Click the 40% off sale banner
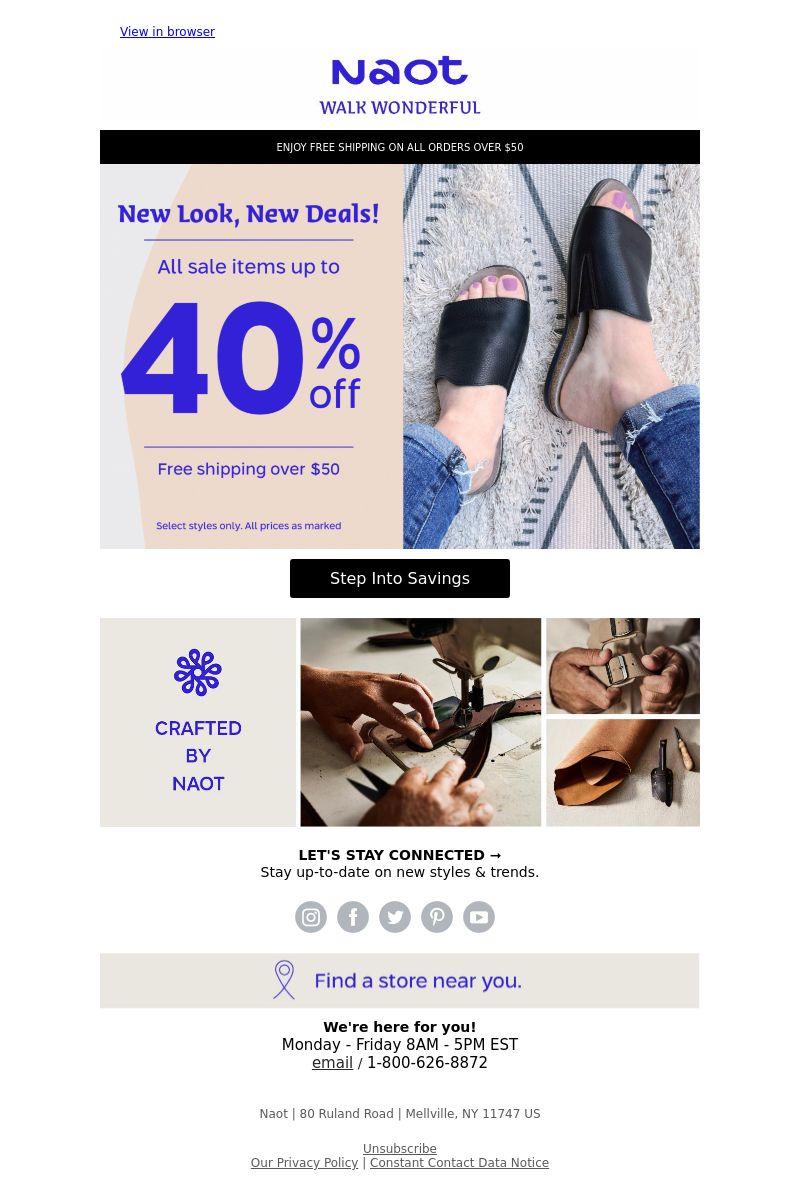Viewport: 800px width, 1180px height. tap(251, 357)
